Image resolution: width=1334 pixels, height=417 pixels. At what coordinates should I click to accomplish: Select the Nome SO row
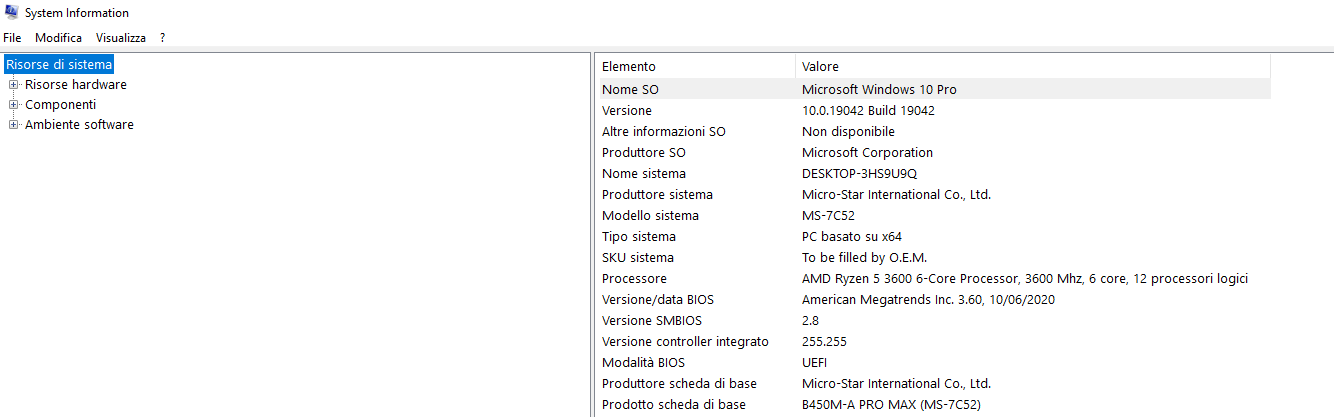point(630,89)
